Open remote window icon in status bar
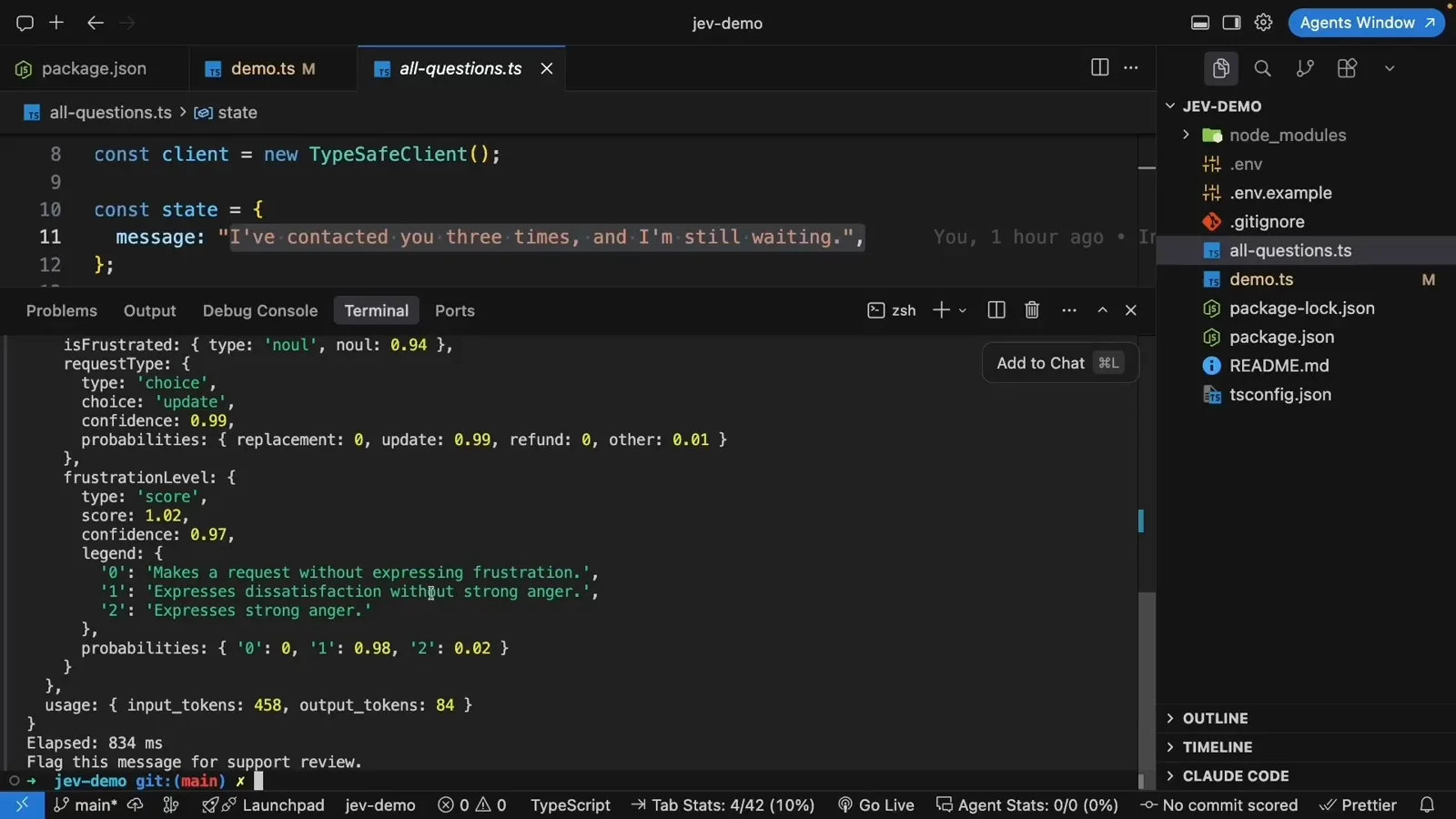Viewport: 1456px width, 819px height. point(22,805)
